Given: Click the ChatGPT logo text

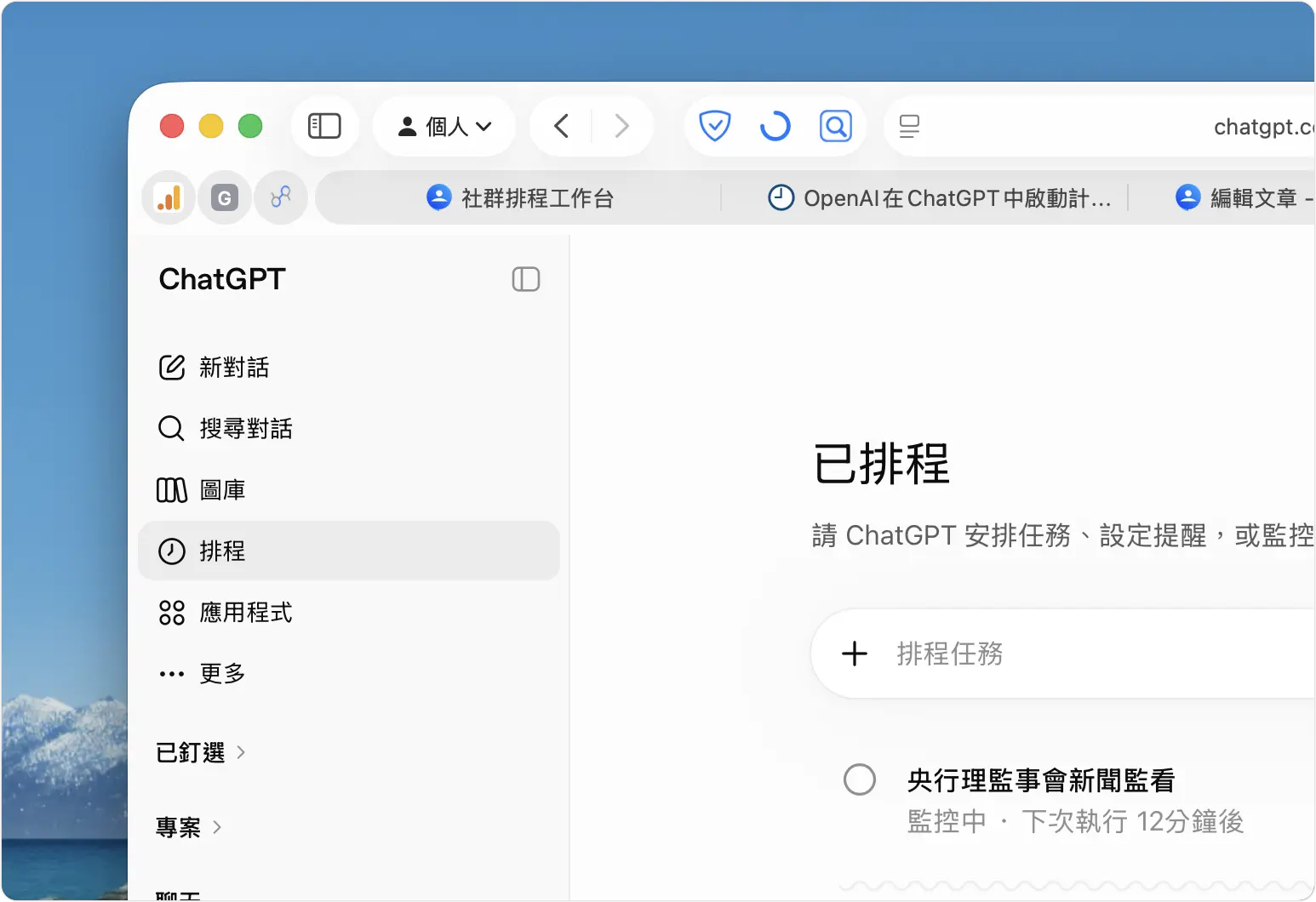Looking at the screenshot, I should pyautogui.click(x=222, y=279).
